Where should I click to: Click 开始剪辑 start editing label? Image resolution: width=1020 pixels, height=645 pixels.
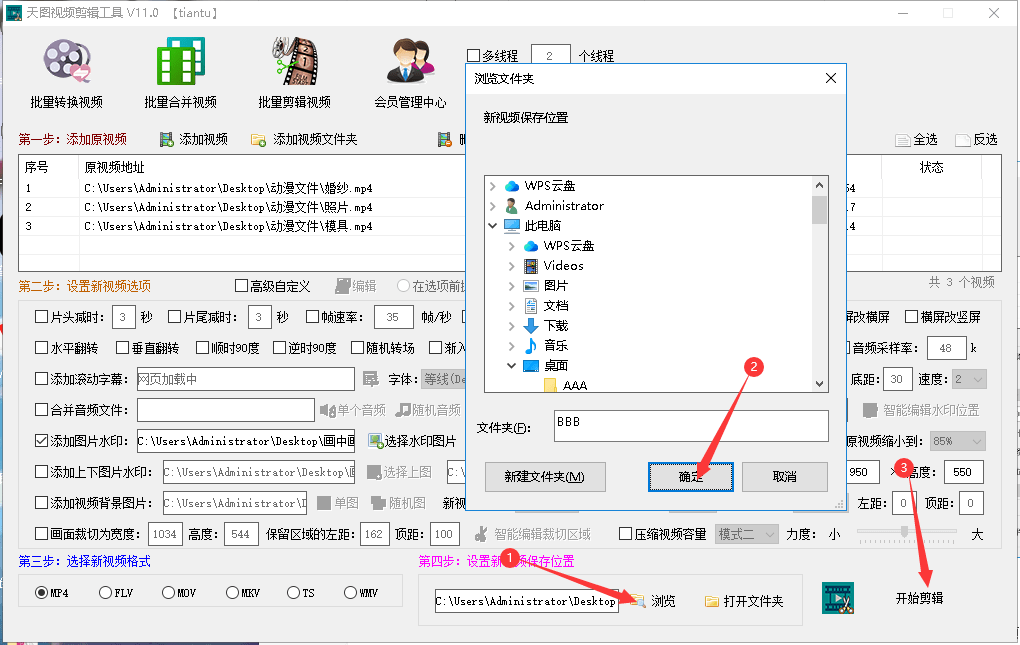pos(919,598)
